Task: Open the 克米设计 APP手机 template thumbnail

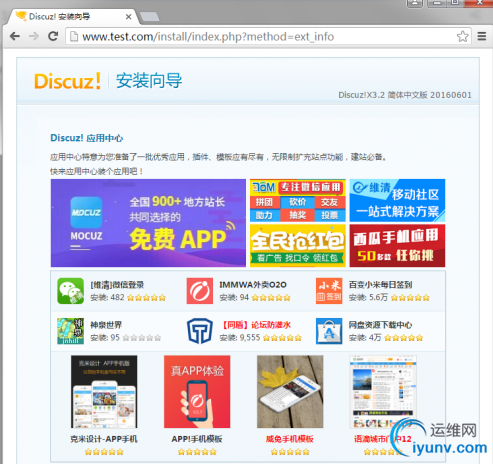Action: point(104,392)
